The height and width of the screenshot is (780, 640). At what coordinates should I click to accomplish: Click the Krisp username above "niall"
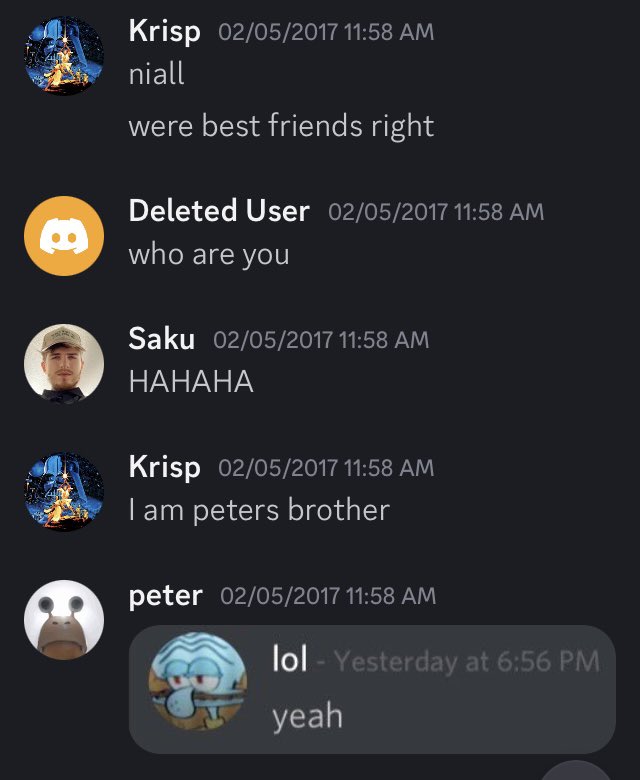[164, 31]
